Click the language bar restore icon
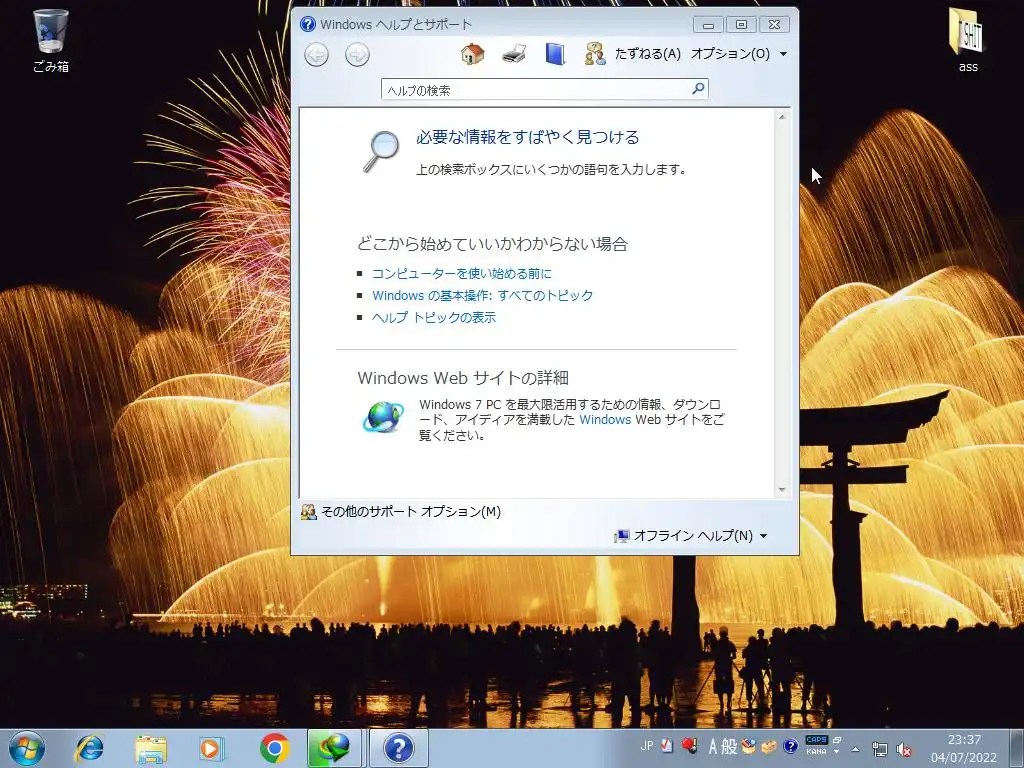The height and width of the screenshot is (768, 1024). pyautogui.click(x=837, y=740)
